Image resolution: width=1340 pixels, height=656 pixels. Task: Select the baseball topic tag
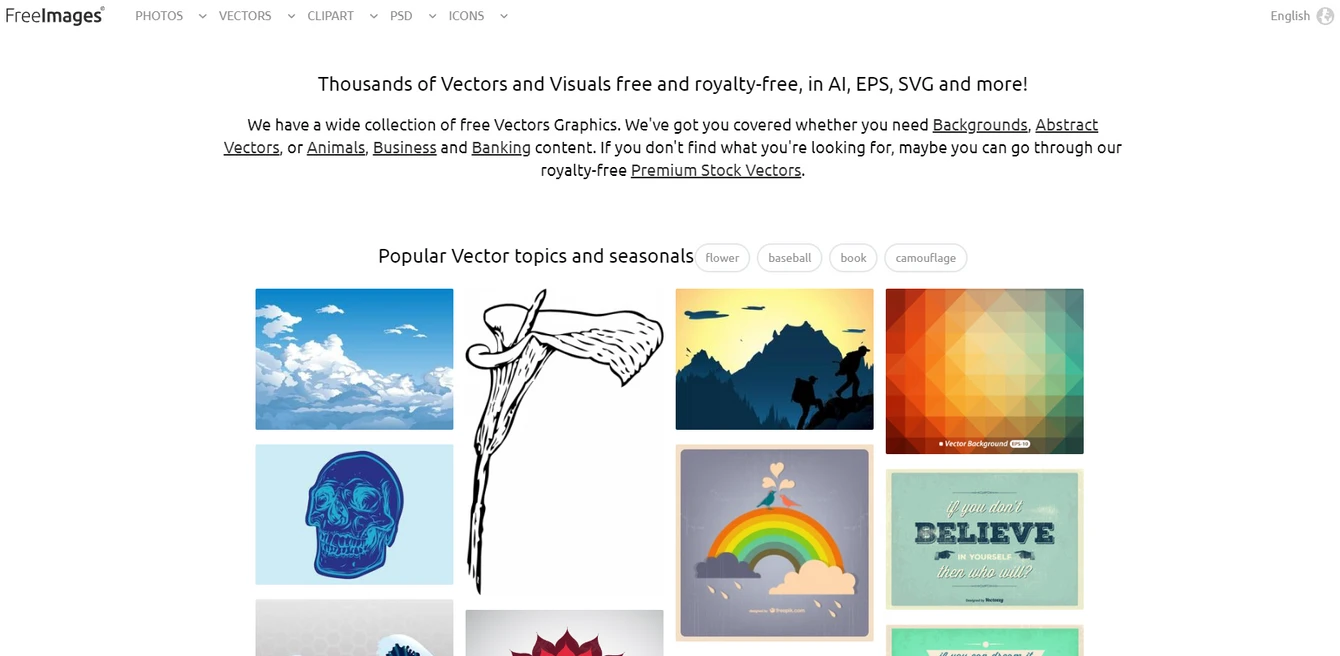pos(789,258)
